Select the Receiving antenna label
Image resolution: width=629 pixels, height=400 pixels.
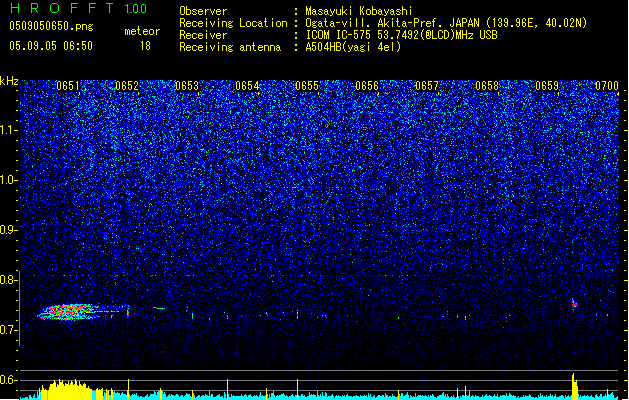tap(230, 47)
